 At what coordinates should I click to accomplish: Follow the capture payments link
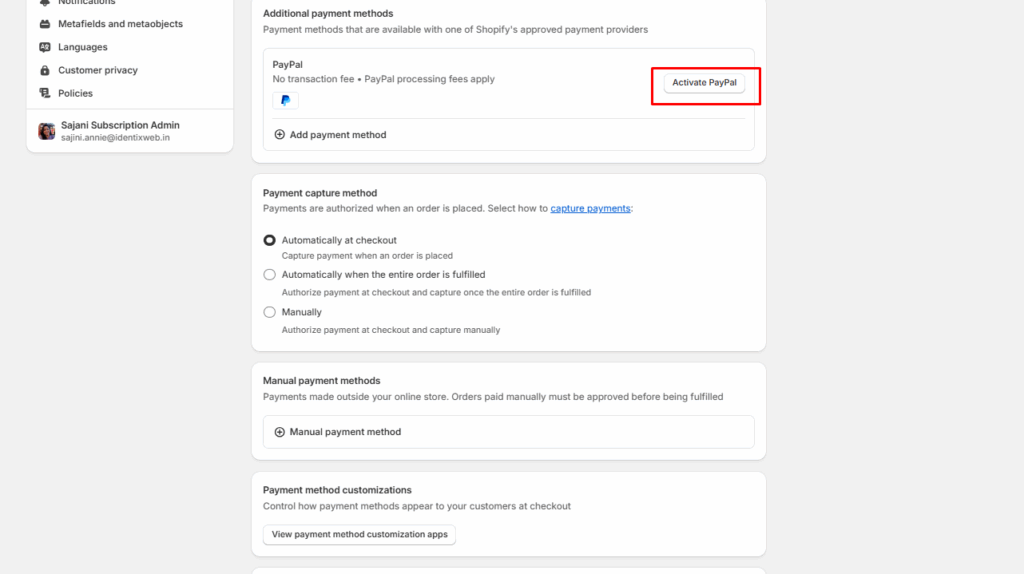[590, 209]
